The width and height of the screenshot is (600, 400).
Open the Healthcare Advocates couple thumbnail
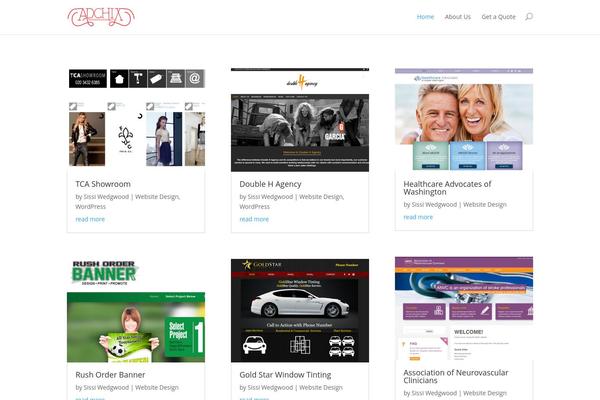pos(464,119)
